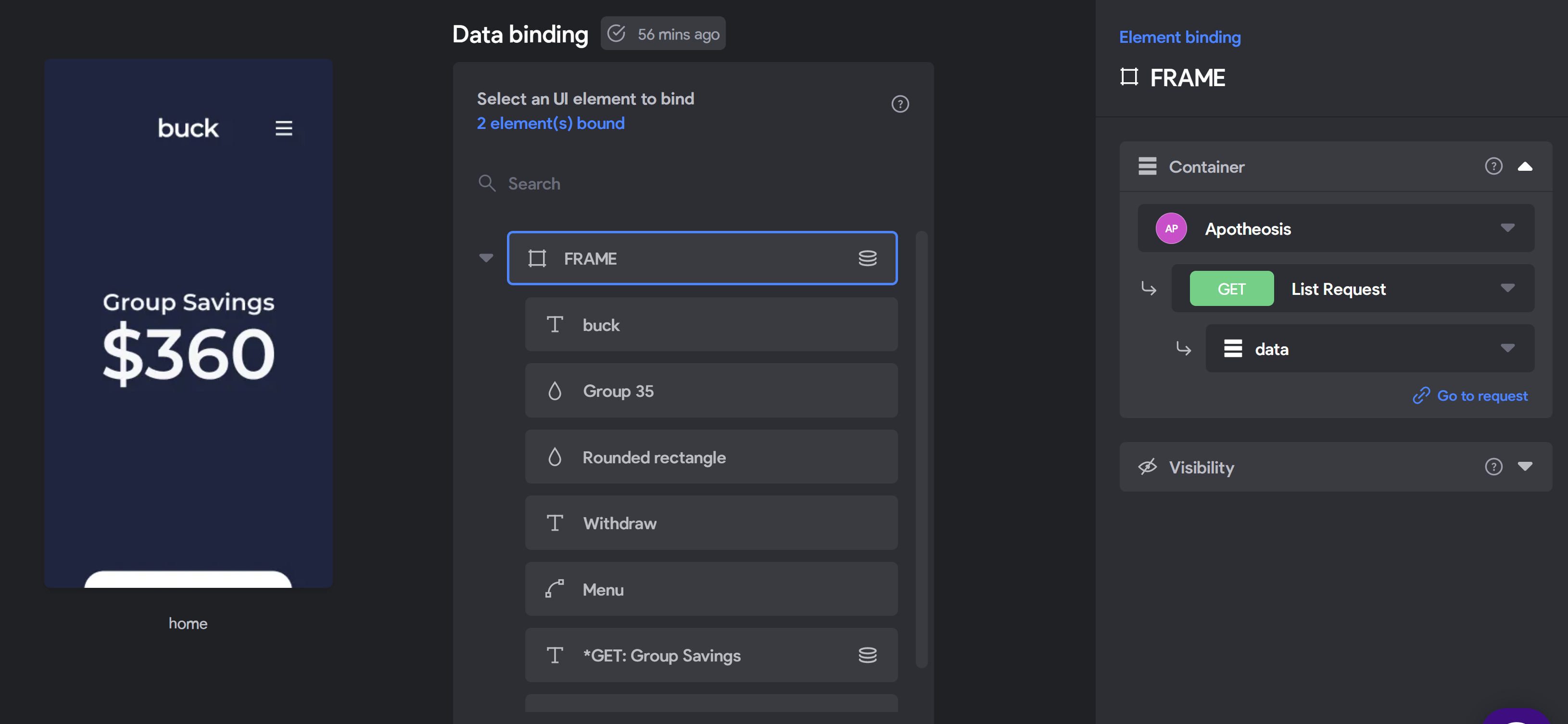Click the search magnifier icon
This screenshot has height=724, width=1568.
(486, 183)
